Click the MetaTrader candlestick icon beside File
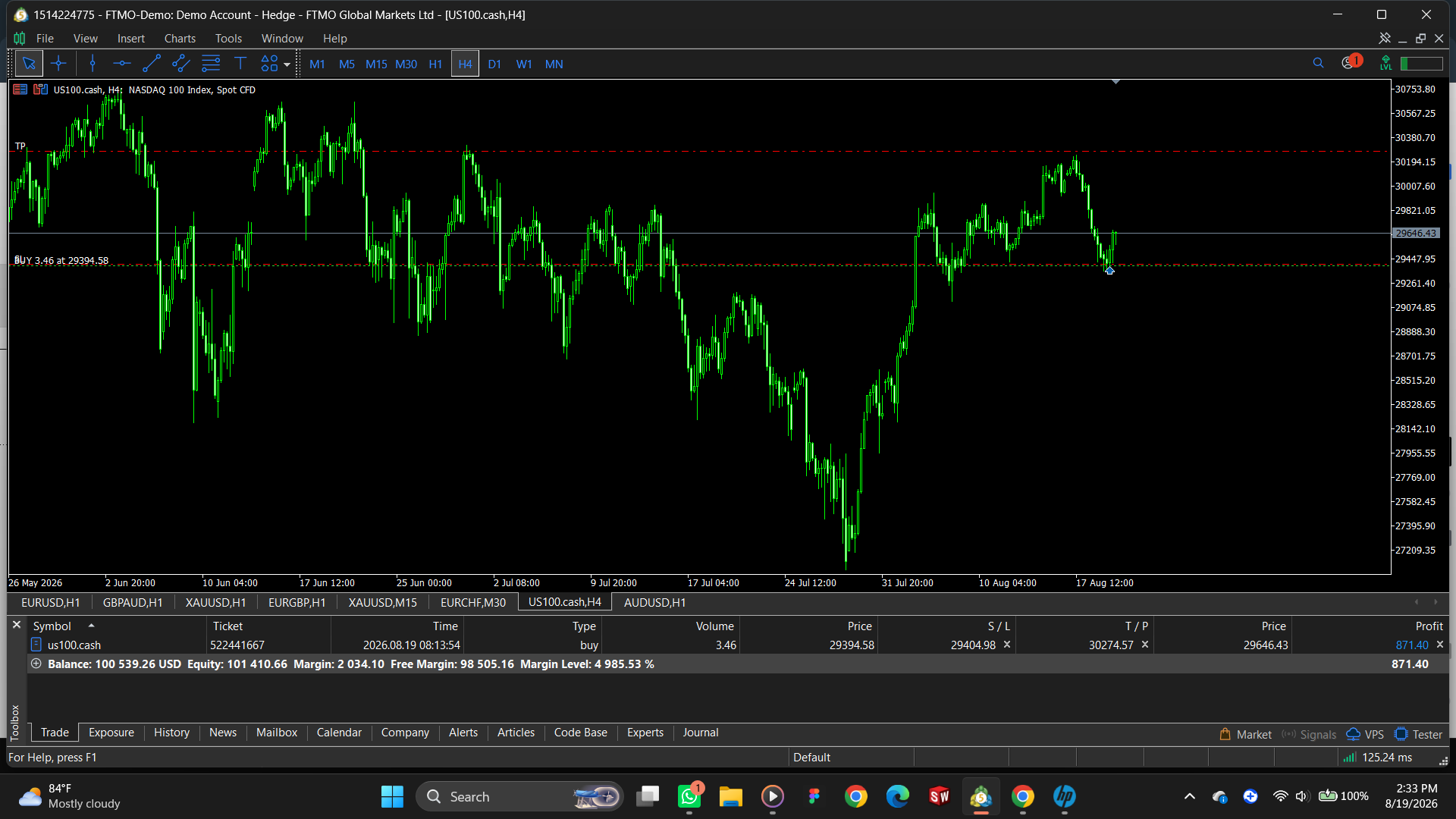 [x=20, y=38]
